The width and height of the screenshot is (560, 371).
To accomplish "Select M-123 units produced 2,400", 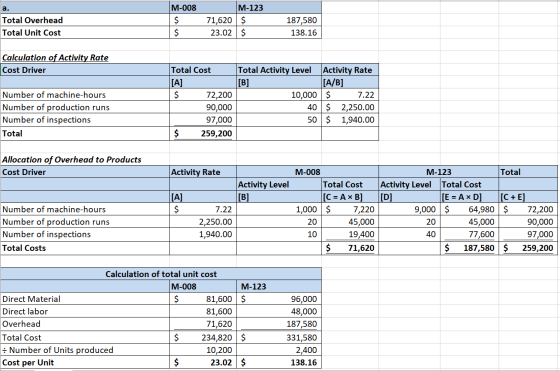I will [279, 350].
